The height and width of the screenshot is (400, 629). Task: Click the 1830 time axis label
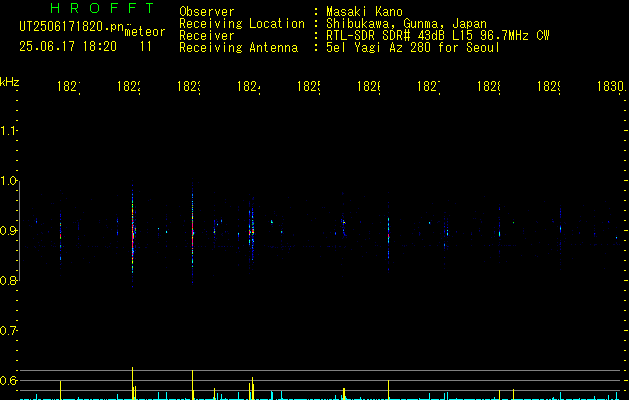point(611,86)
